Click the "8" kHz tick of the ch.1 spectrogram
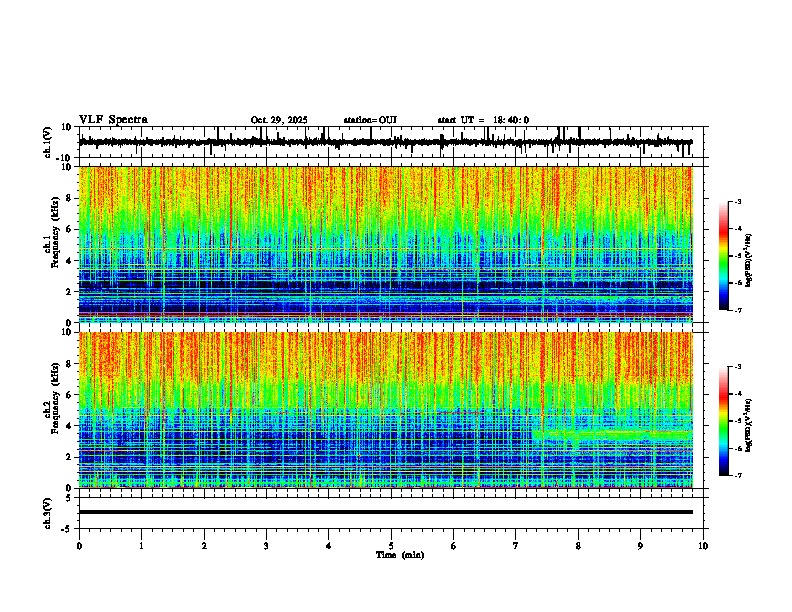The height and width of the screenshot is (612, 792). (x=69, y=198)
